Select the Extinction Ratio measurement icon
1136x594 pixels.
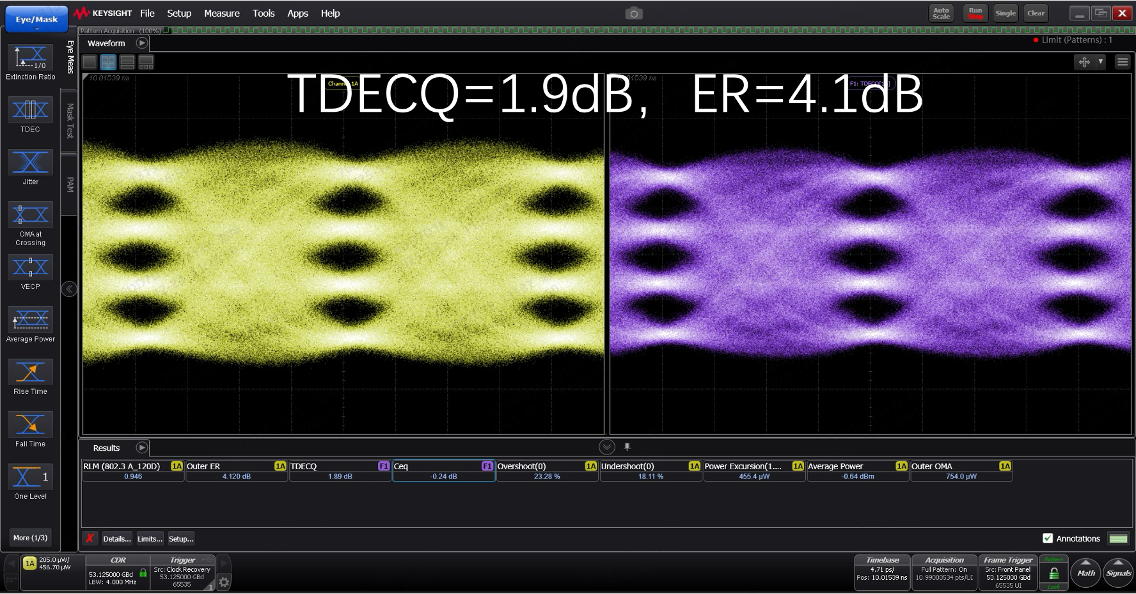30,58
